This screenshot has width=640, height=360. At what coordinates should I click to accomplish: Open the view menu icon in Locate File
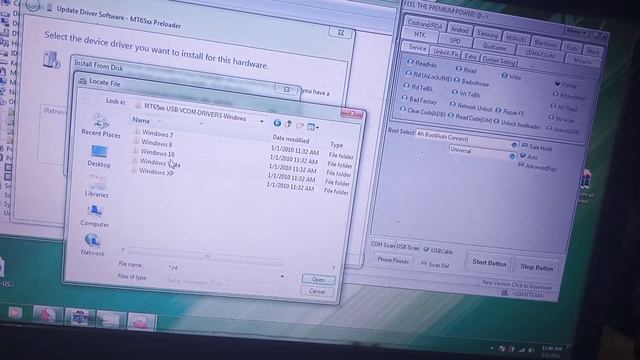(313, 127)
